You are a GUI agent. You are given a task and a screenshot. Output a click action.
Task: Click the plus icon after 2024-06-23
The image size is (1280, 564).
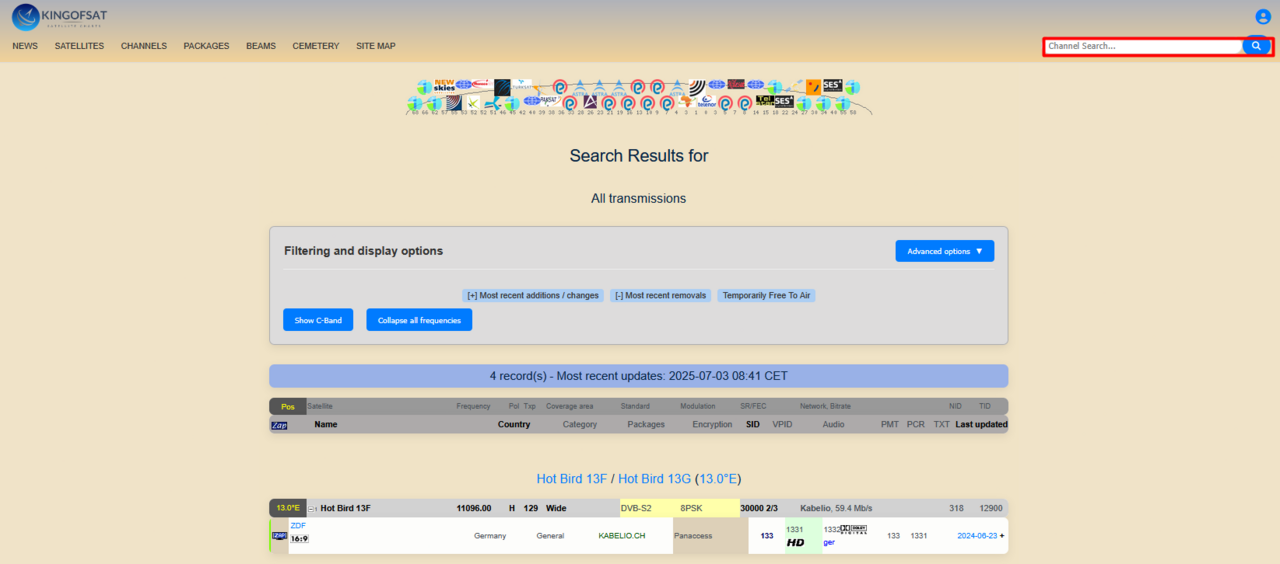click(x=1002, y=536)
